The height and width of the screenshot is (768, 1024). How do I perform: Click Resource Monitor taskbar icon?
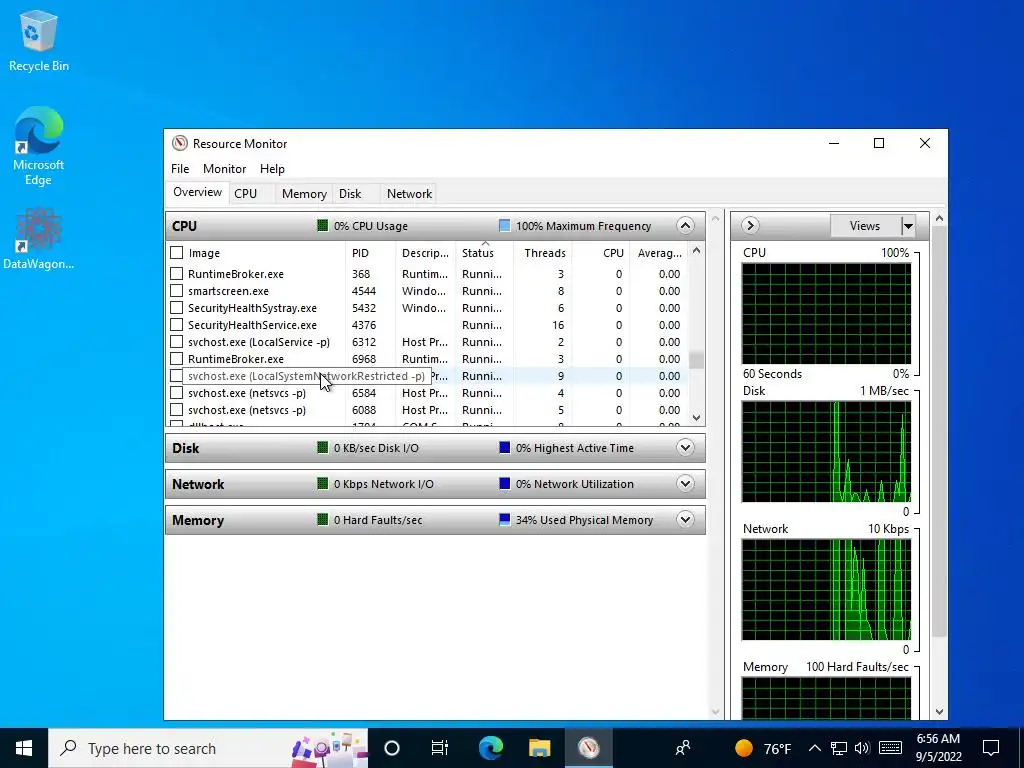coord(588,748)
